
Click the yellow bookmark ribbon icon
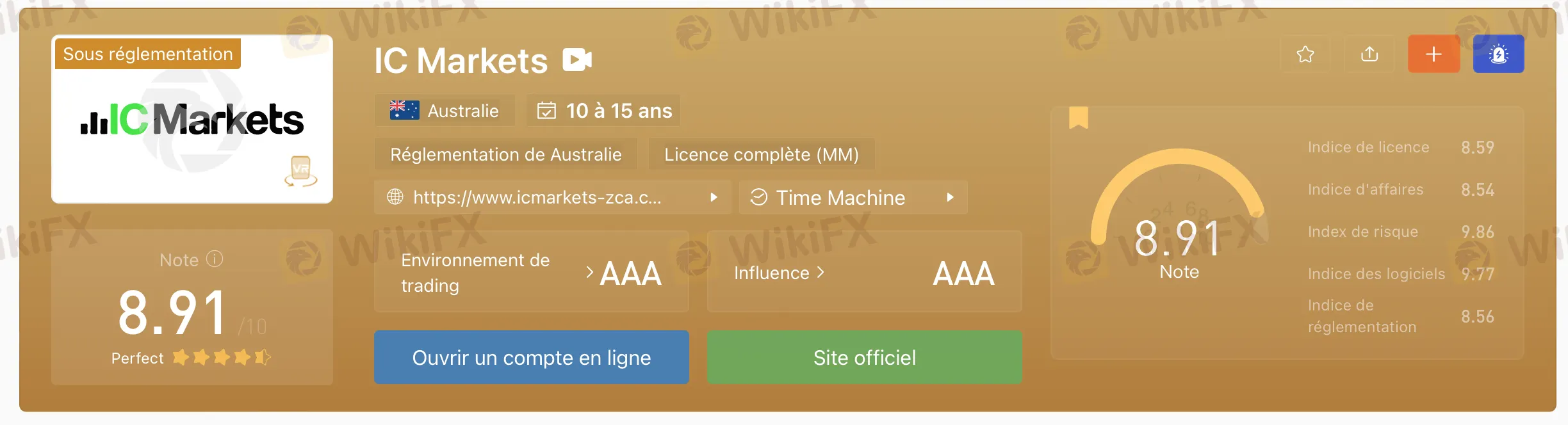point(1079,118)
